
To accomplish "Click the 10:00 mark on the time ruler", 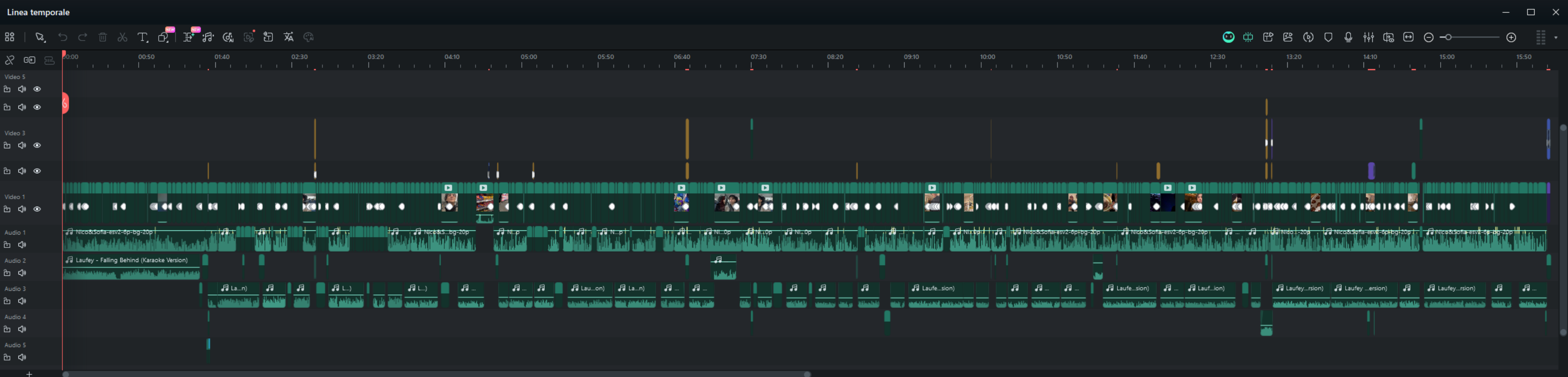I will 987,57.
